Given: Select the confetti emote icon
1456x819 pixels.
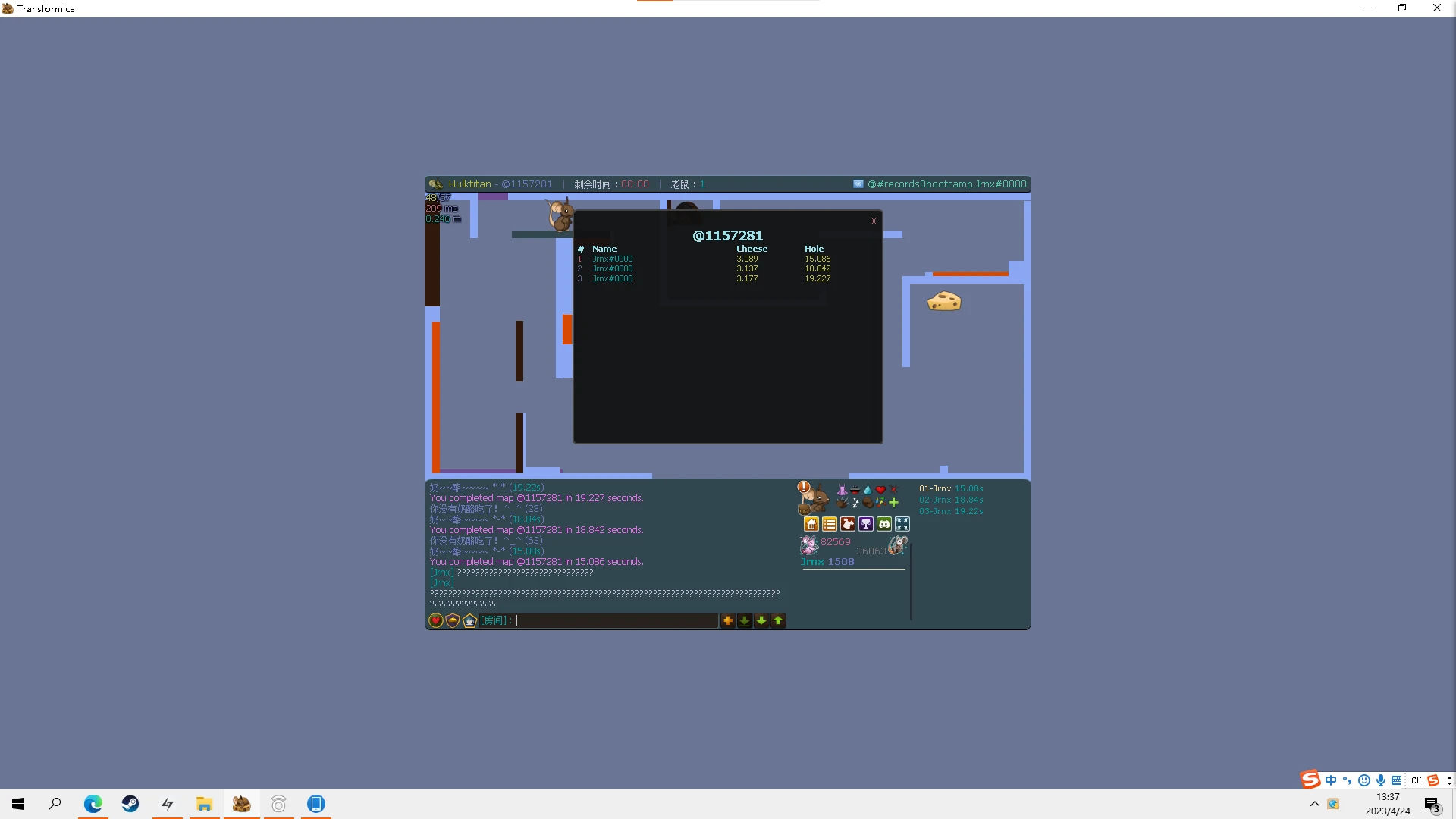Looking at the screenshot, I should click(880, 502).
